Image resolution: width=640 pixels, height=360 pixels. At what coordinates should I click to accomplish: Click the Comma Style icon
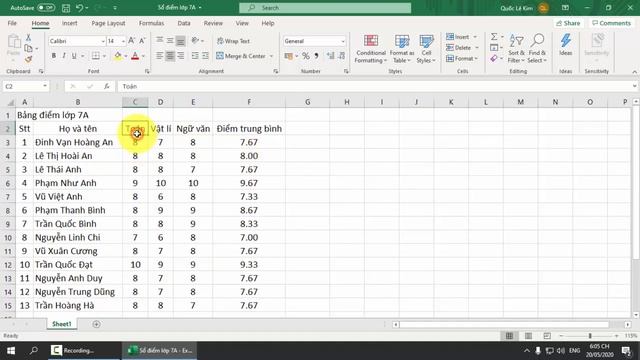click(316, 56)
